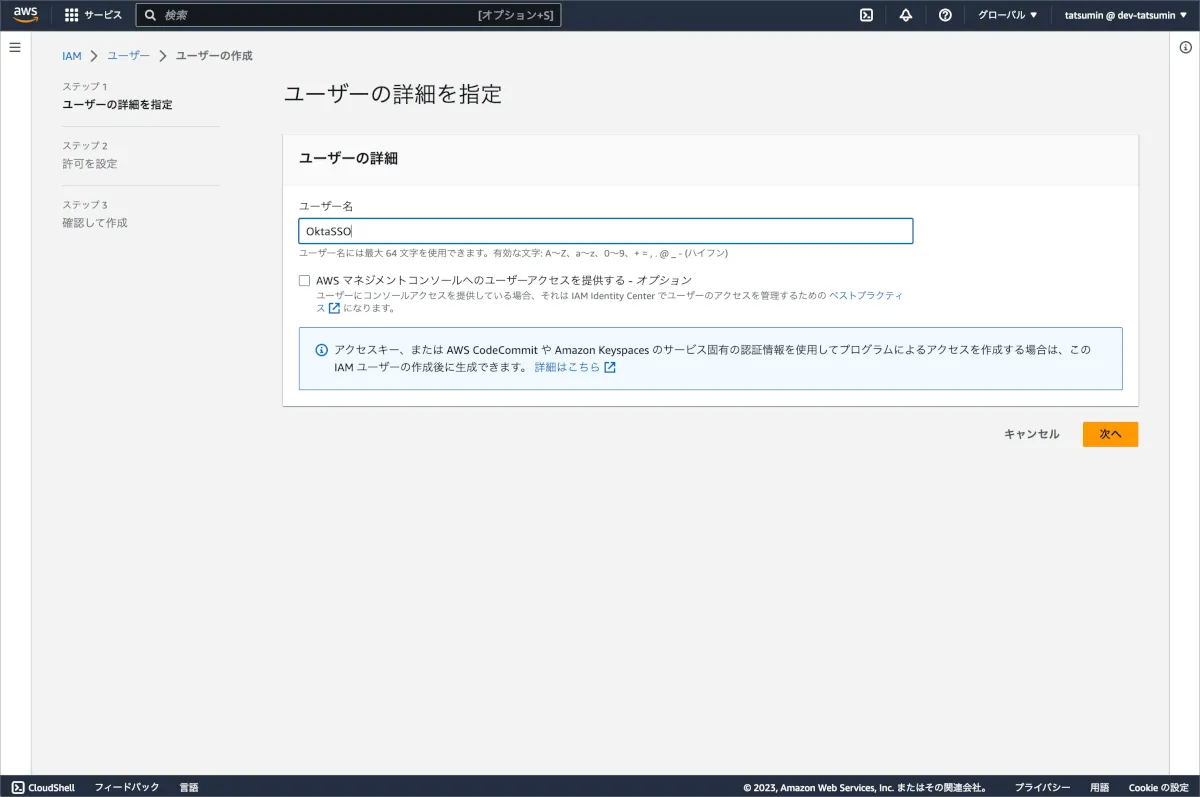Image resolution: width=1200 pixels, height=797 pixels.
Task: Open フィードバック in the footer
Action: coord(127,787)
